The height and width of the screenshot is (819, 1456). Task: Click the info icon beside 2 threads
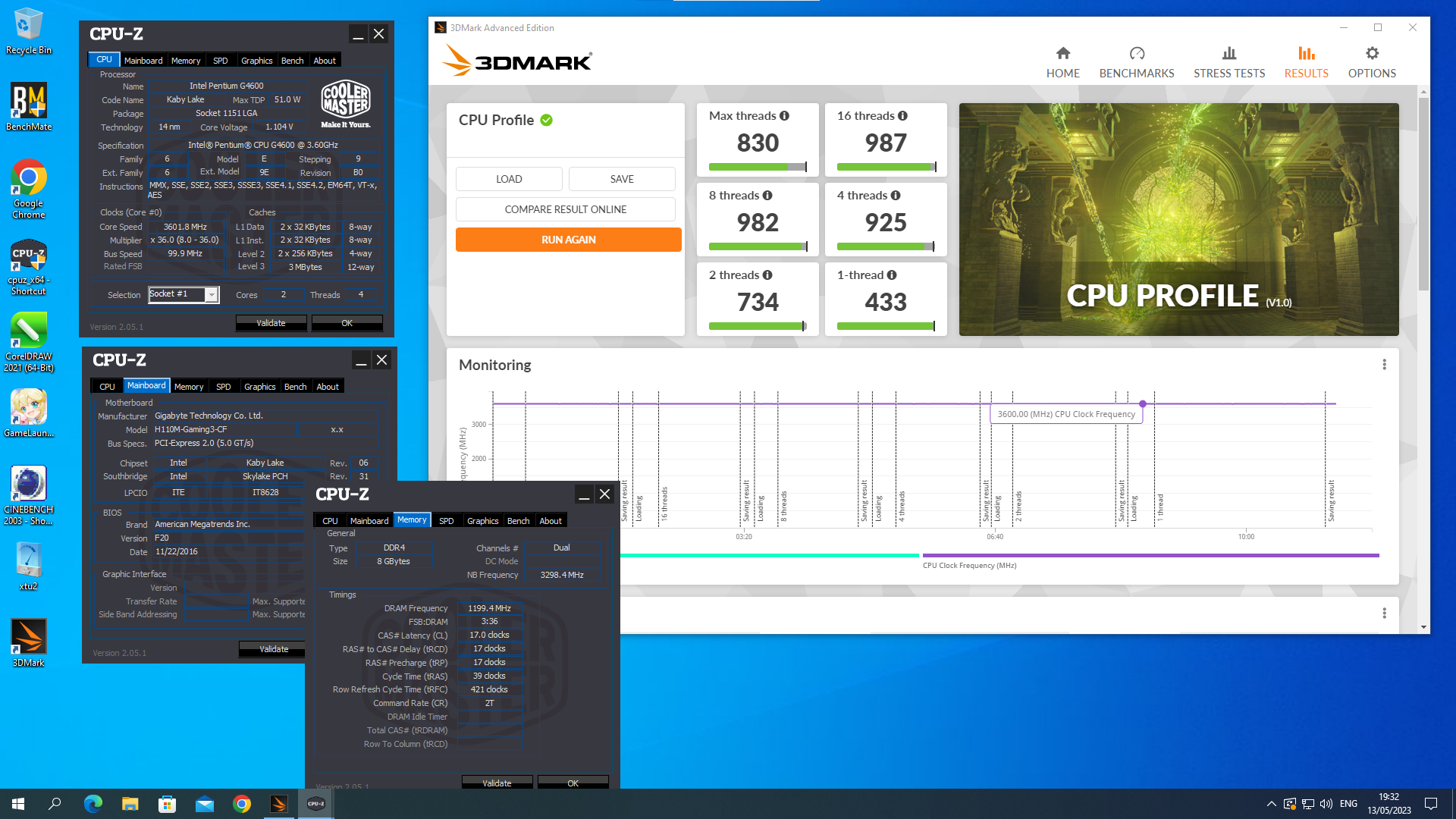click(767, 275)
